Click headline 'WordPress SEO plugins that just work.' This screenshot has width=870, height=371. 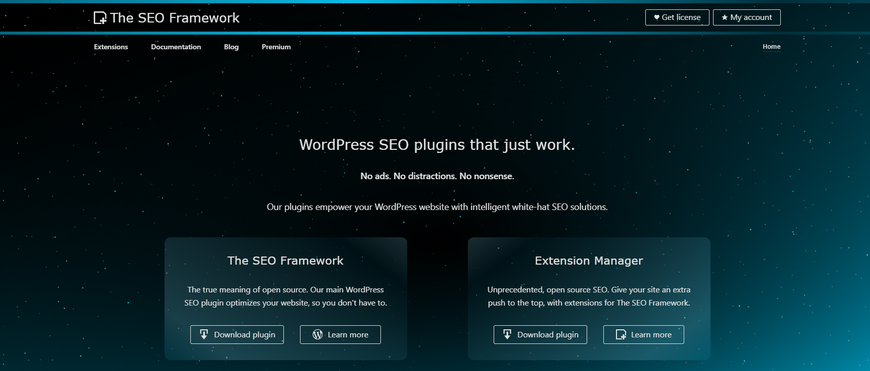pyautogui.click(x=437, y=145)
